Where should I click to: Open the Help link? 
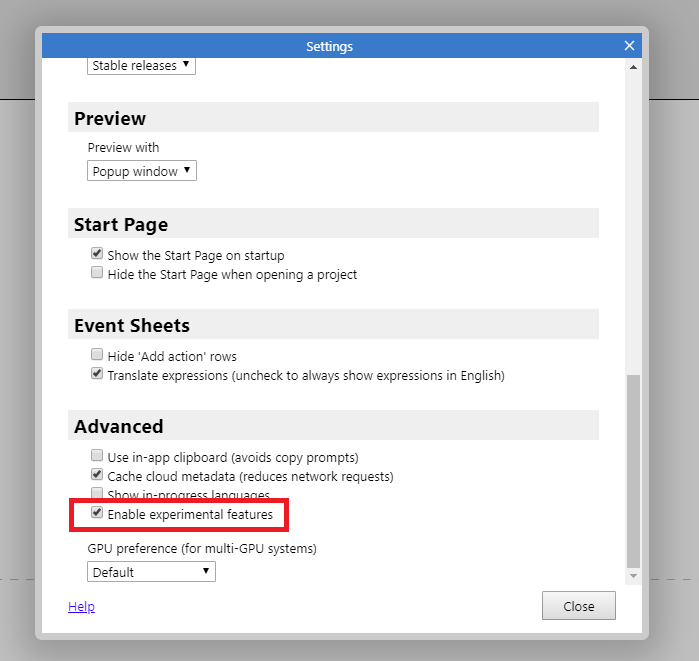click(x=81, y=606)
